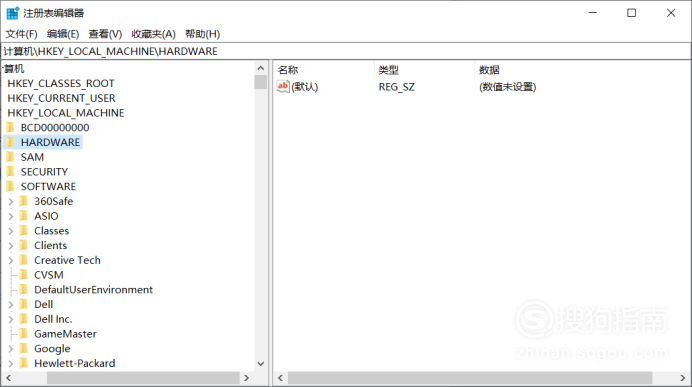Click values pane scroll right arrow
692x387 pixels.
pyautogui.click(x=683, y=378)
